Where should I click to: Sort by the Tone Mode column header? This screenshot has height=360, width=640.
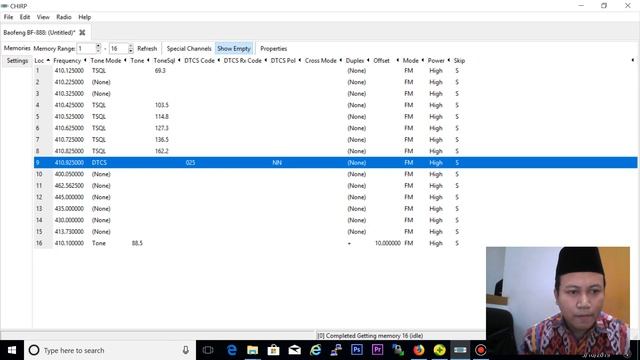pos(106,60)
